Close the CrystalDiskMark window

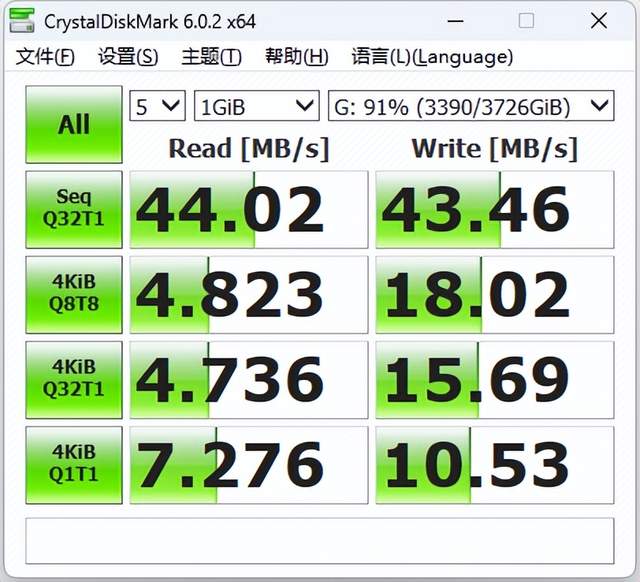599,21
